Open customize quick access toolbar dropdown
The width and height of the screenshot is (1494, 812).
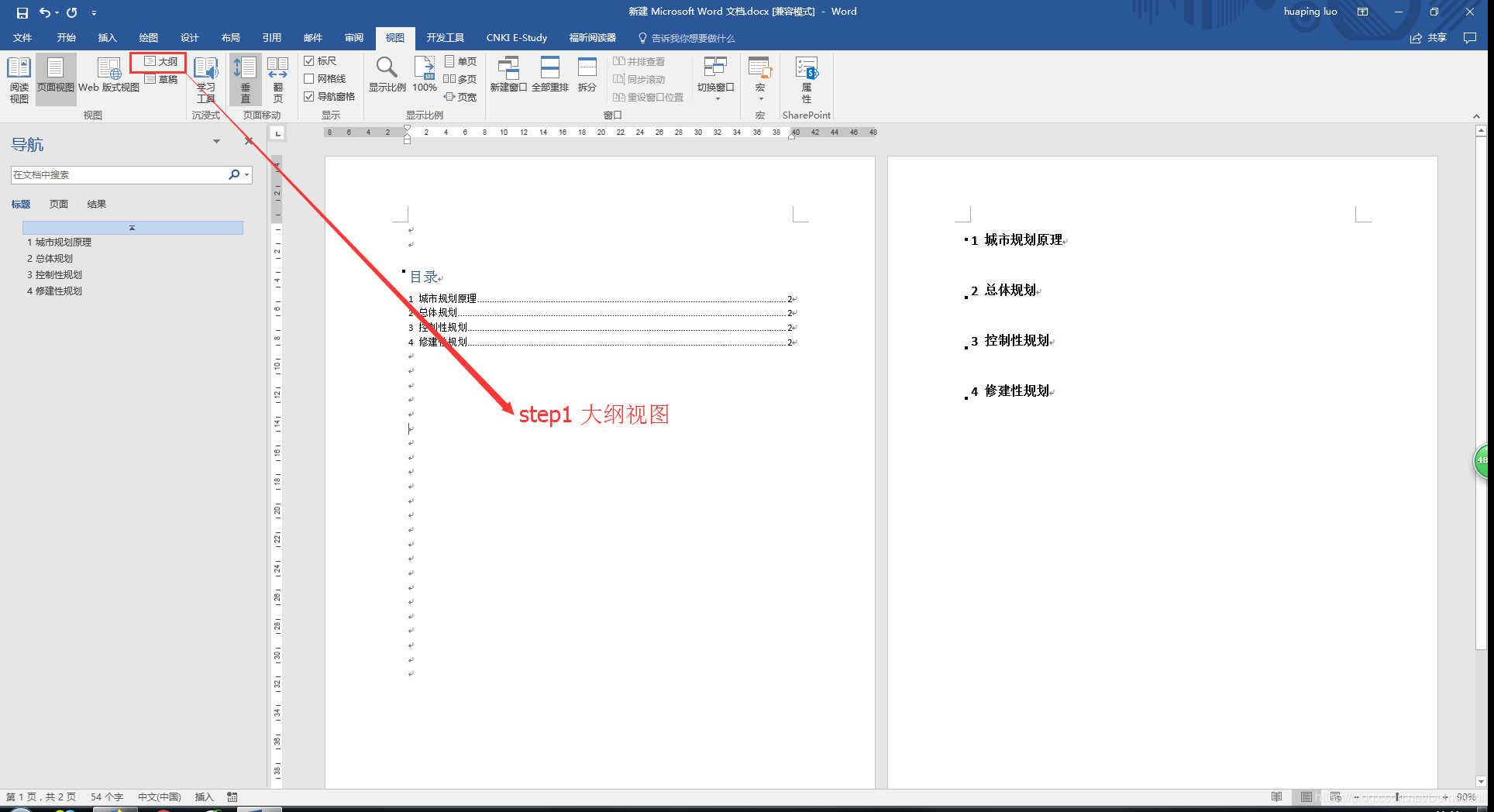[x=94, y=12]
